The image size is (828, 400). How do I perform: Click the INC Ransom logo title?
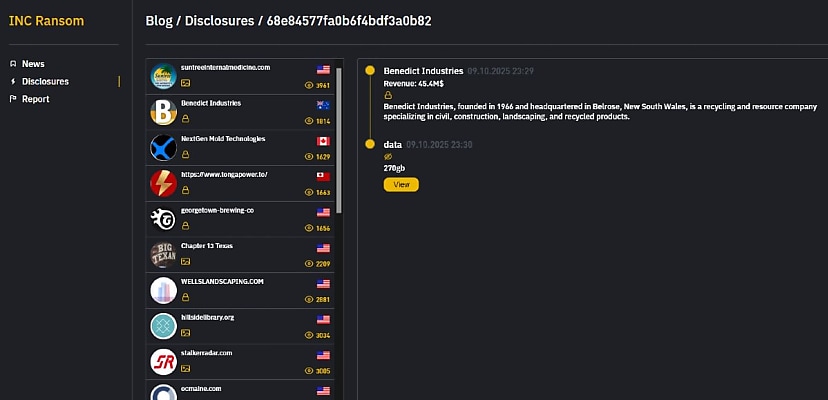pyautogui.click(x=46, y=21)
